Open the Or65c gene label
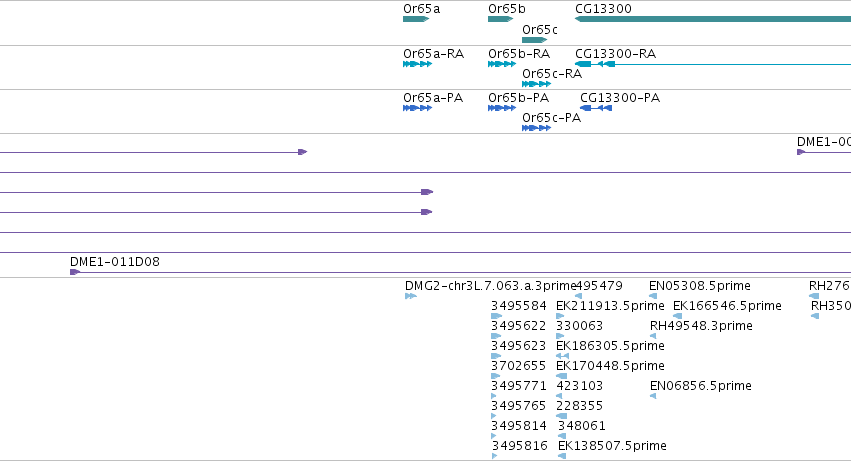 tap(539, 30)
